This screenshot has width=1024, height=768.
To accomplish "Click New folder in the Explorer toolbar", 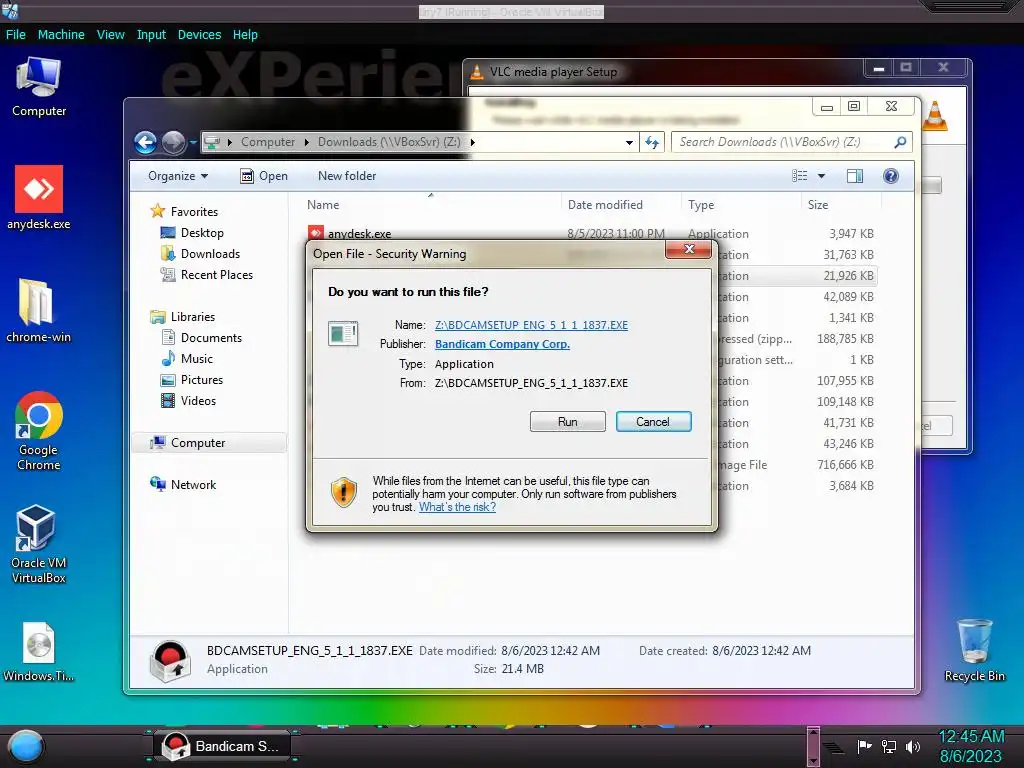I will click(x=347, y=176).
